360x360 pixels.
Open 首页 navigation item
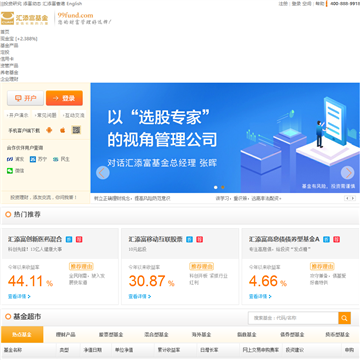tap(5, 32)
